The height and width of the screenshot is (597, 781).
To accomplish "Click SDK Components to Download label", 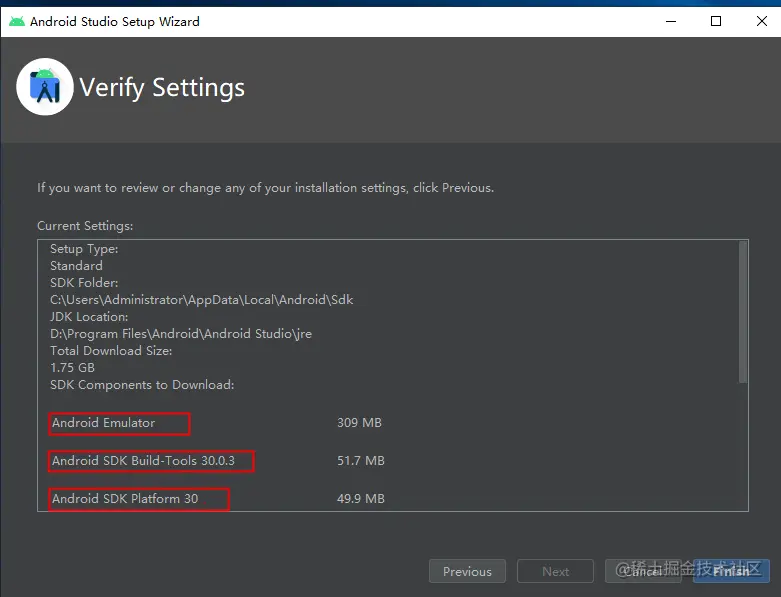I will [142, 385].
